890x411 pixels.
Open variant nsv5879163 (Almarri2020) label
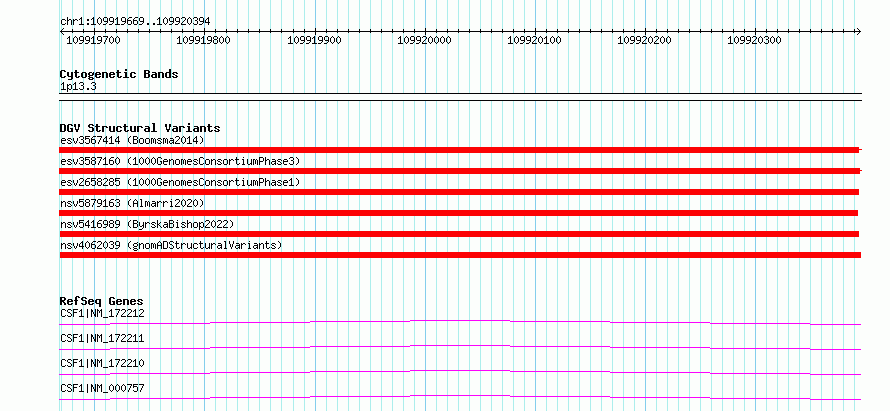click(x=132, y=203)
